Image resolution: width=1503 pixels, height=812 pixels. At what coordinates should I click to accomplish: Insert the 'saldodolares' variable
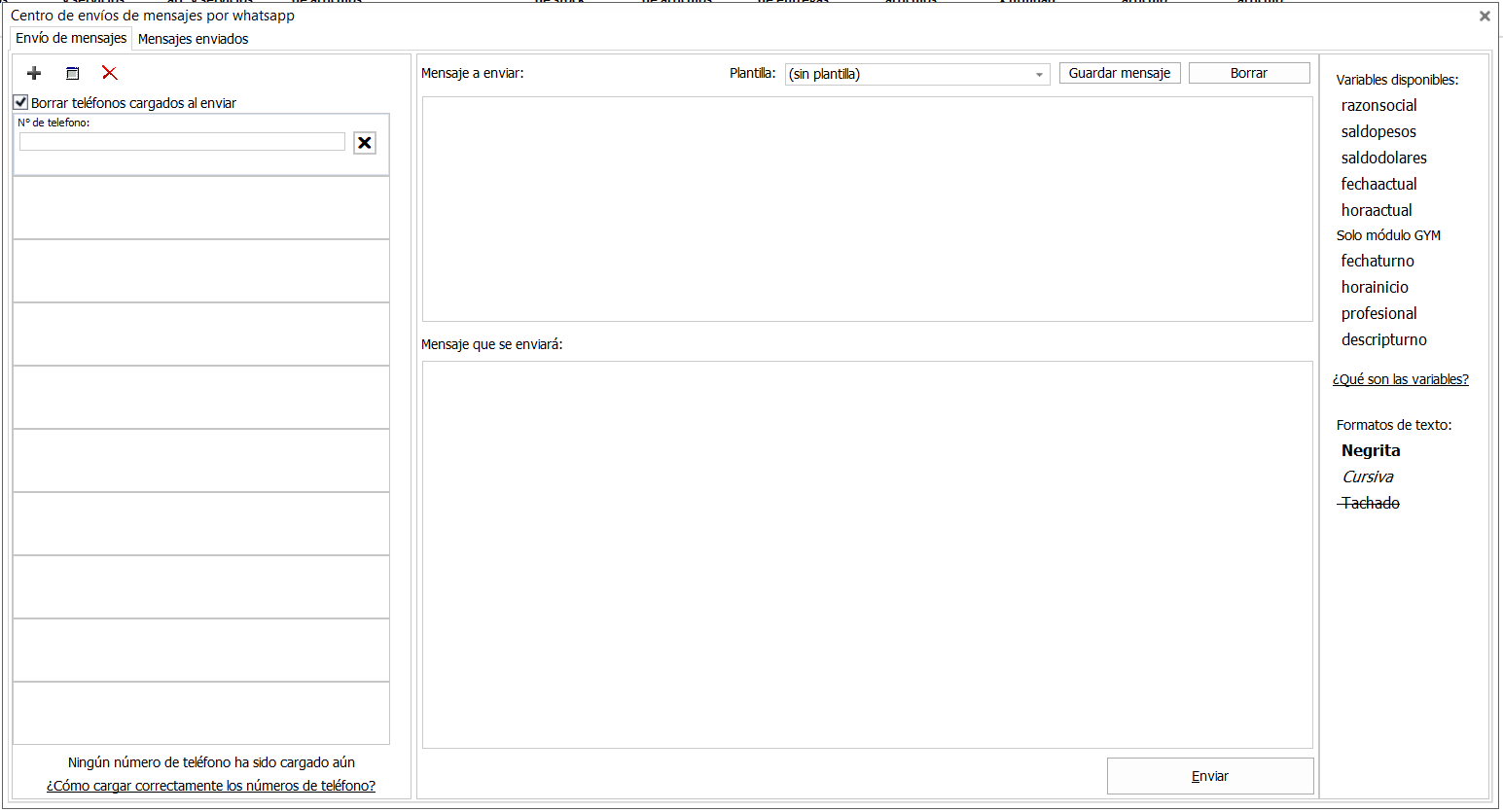pos(1384,158)
